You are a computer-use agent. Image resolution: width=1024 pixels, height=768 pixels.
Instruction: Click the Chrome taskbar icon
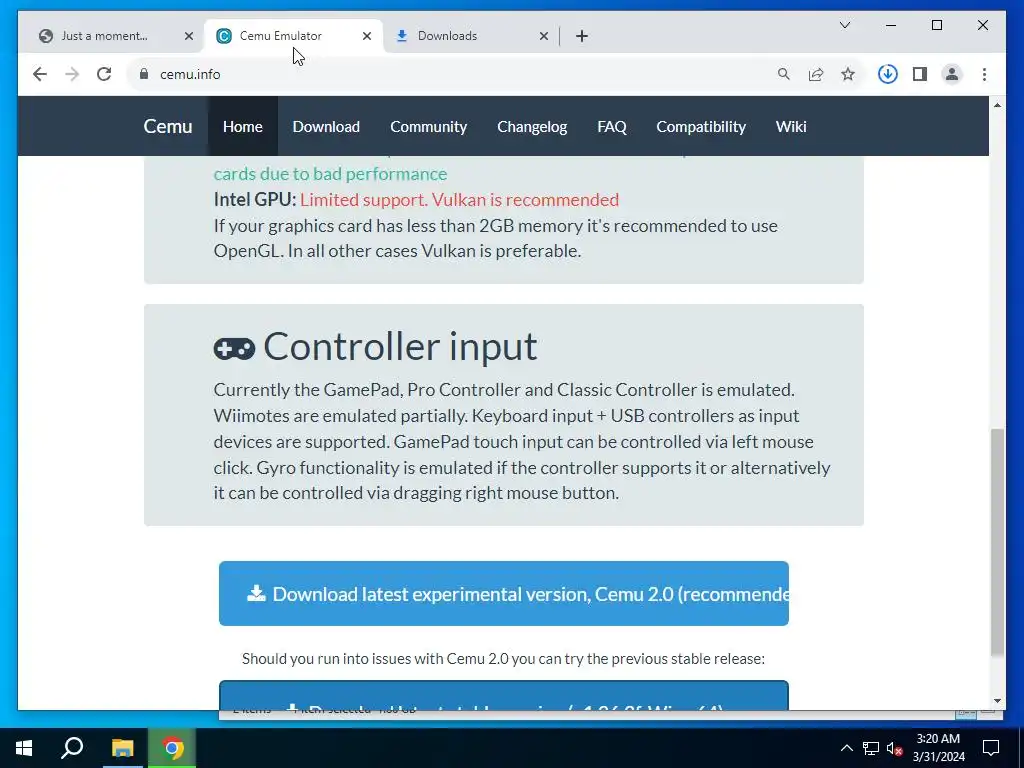click(x=172, y=748)
